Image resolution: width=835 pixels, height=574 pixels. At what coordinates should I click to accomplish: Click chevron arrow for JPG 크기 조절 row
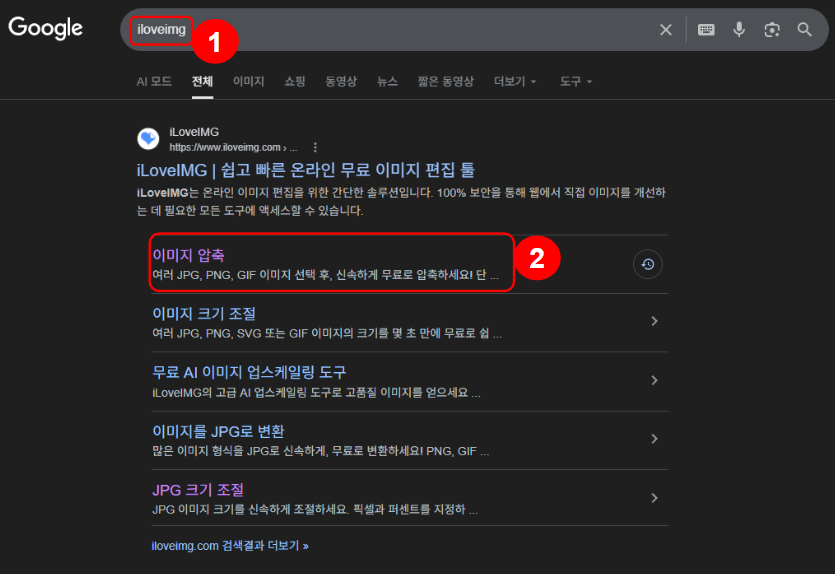click(x=654, y=498)
